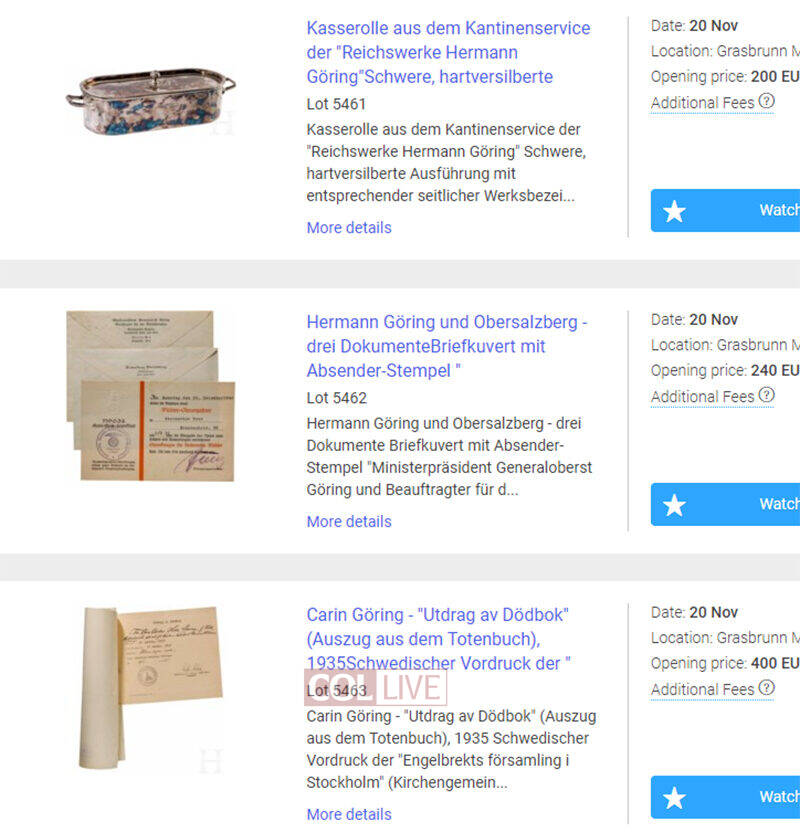Image resolution: width=800 pixels, height=832 pixels.
Task: Click the star icon for Lot 5461
Action: tap(674, 211)
